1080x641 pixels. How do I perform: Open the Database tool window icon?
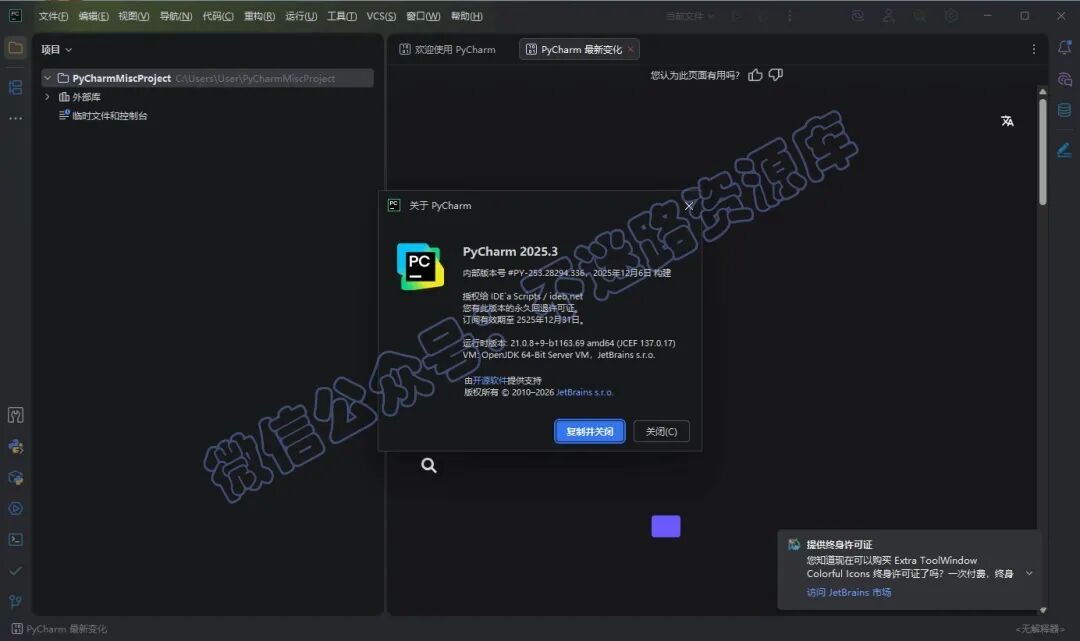tap(1064, 110)
